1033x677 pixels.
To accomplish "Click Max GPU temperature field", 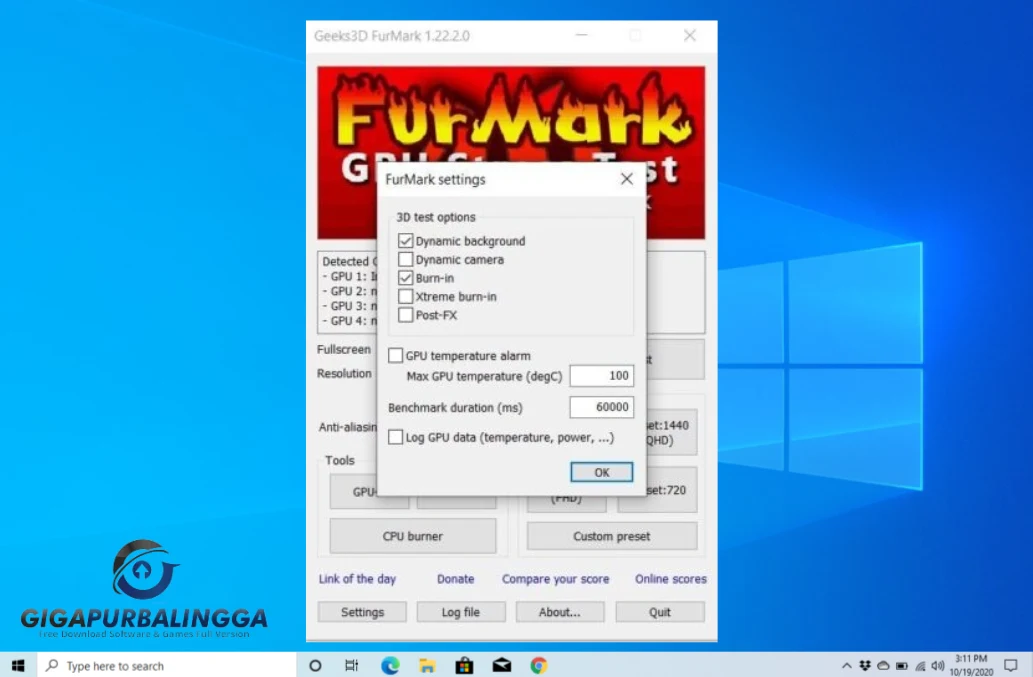I will tap(601, 375).
